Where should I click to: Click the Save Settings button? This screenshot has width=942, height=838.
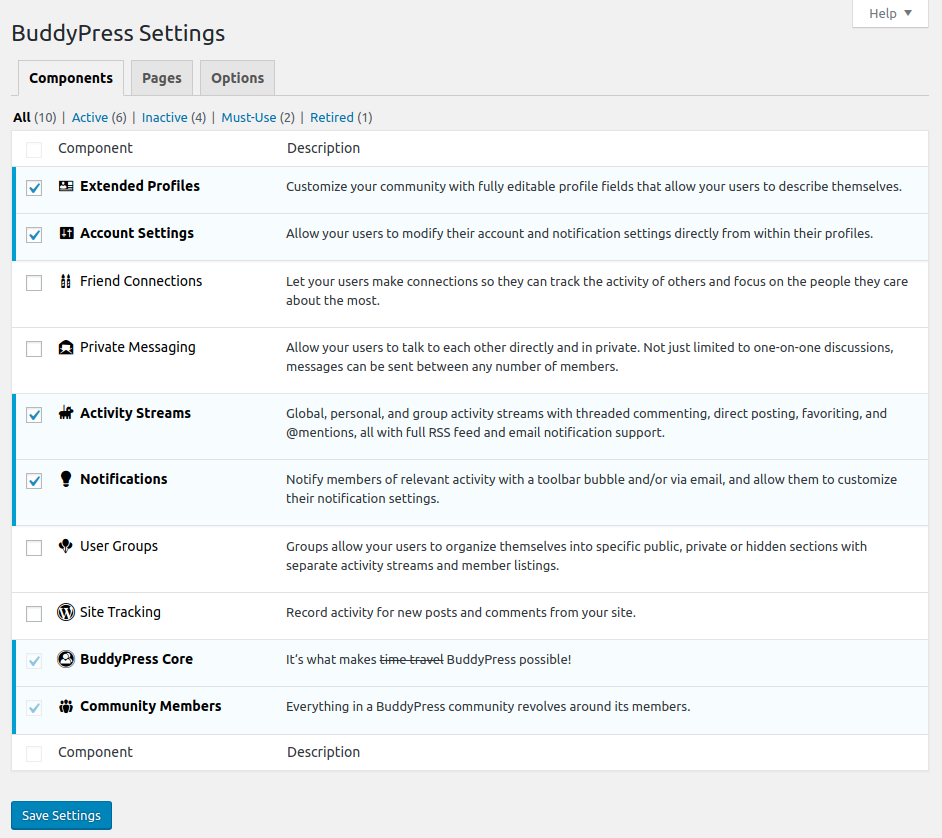pyautogui.click(x=61, y=815)
